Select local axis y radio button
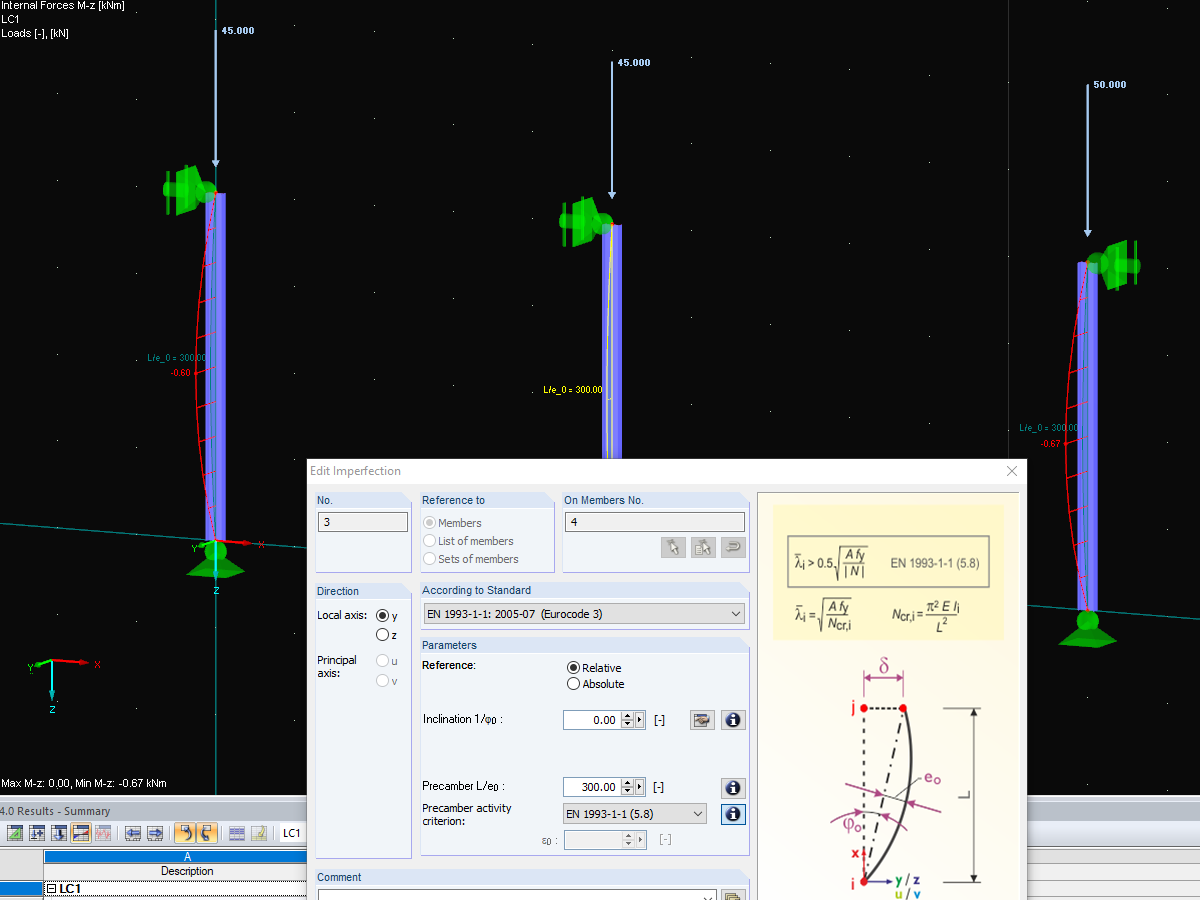This screenshot has width=1200, height=900. click(382, 616)
